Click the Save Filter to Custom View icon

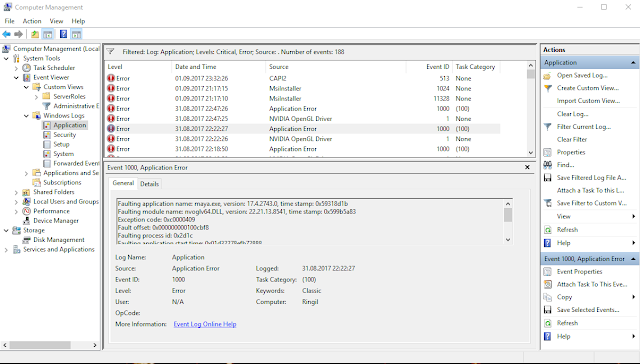pyautogui.click(x=548, y=203)
